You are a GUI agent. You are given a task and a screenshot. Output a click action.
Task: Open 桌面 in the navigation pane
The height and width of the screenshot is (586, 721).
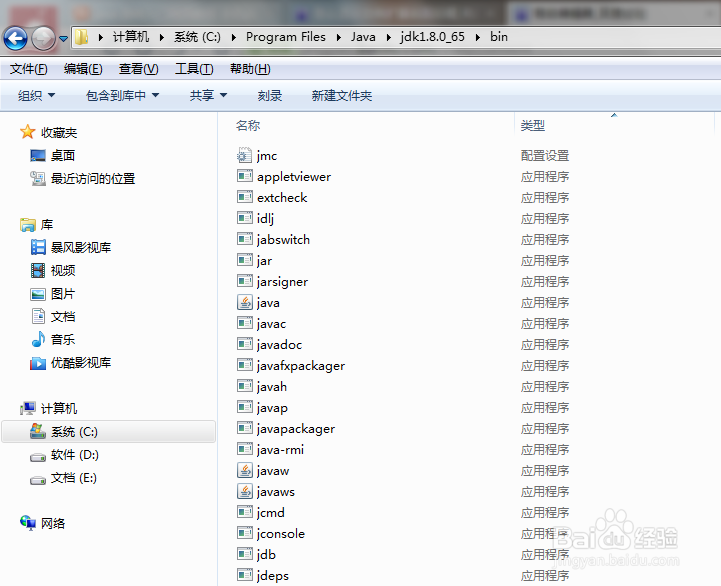pyautogui.click(x=63, y=155)
